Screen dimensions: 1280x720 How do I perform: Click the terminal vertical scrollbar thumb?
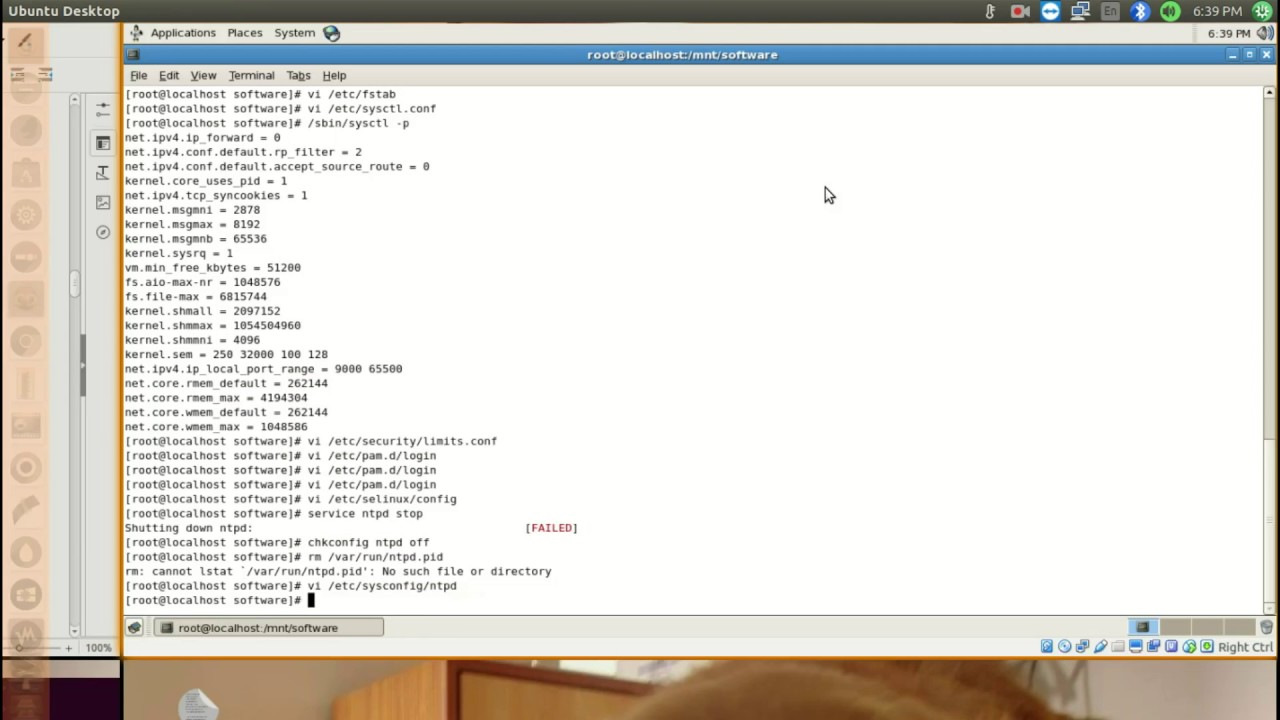1270,520
